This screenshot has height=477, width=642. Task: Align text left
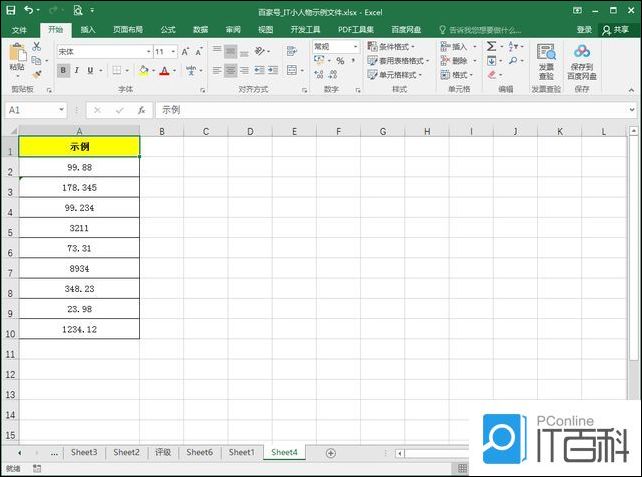(x=217, y=70)
